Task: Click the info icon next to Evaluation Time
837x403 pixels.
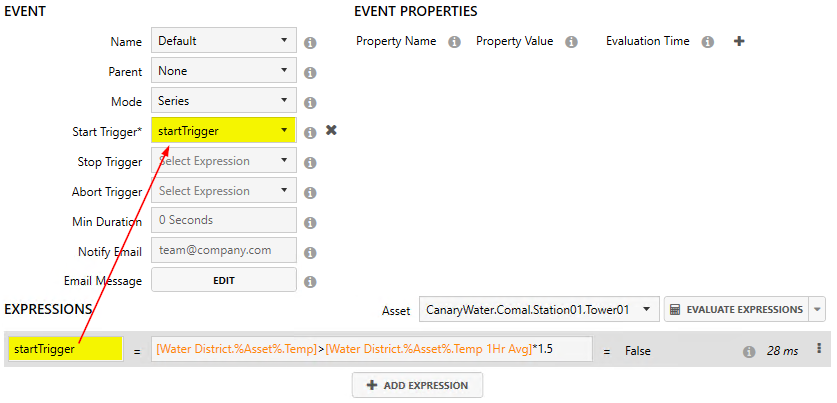Action: (708, 42)
